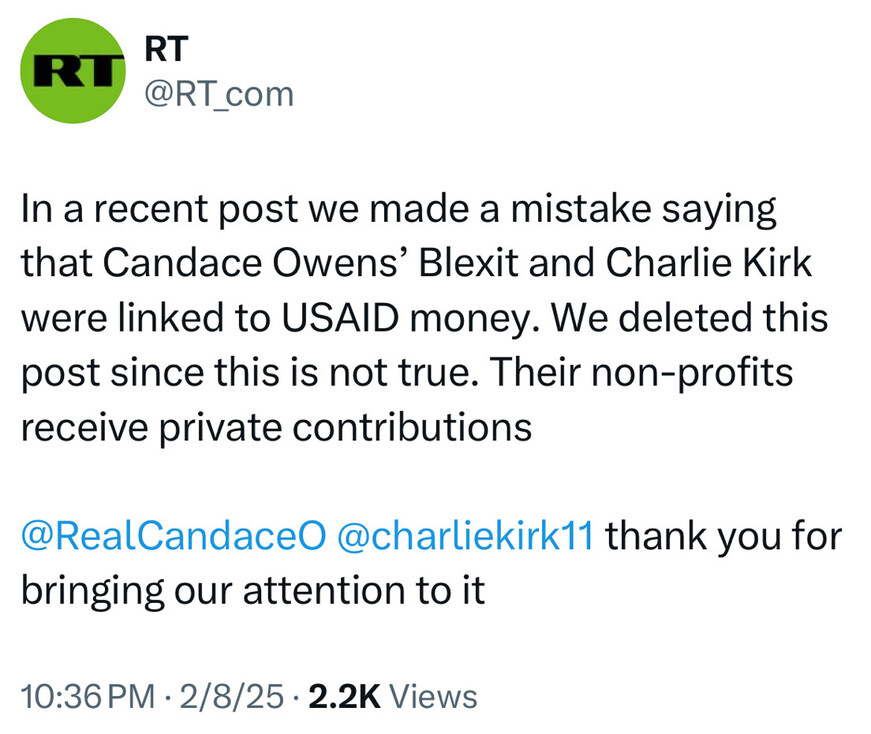The height and width of the screenshot is (734, 871).
Task: Click 'receive private contributions' text line
Action: (277, 428)
